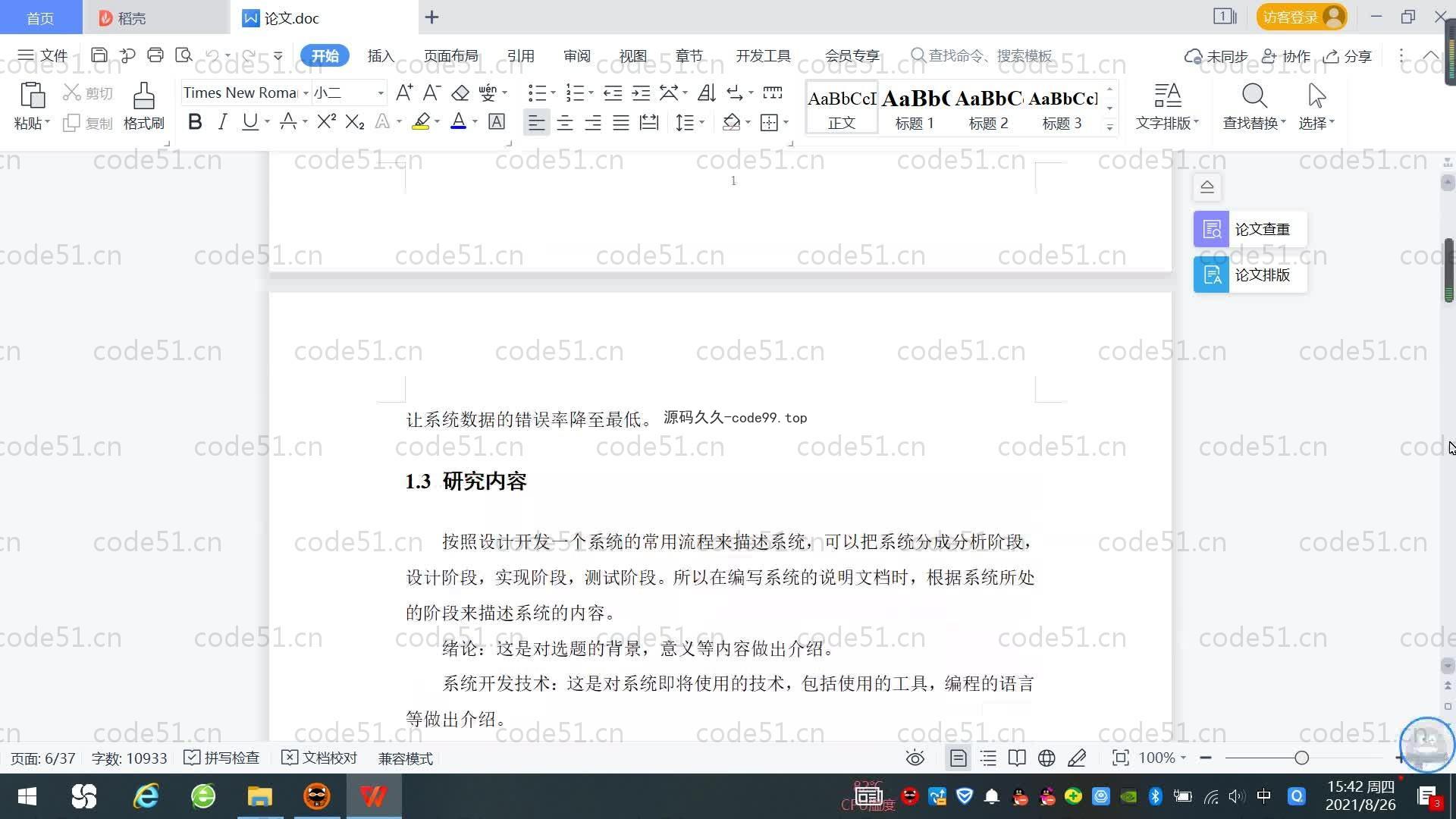Switch to the 页面布局 Page Layout tab
Image resolution: width=1456 pixels, height=819 pixels.
click(451, 55)
